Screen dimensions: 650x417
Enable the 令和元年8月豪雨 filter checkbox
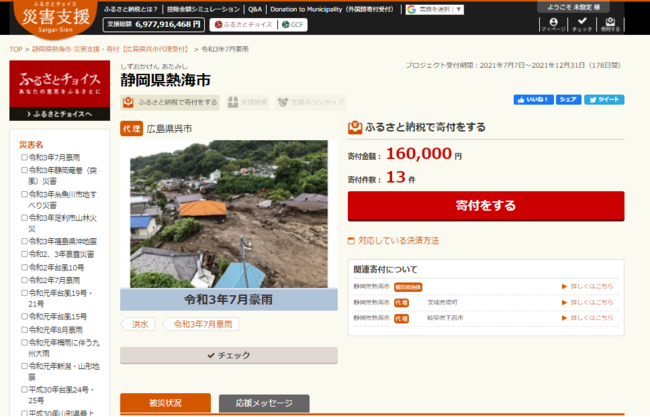25,329
